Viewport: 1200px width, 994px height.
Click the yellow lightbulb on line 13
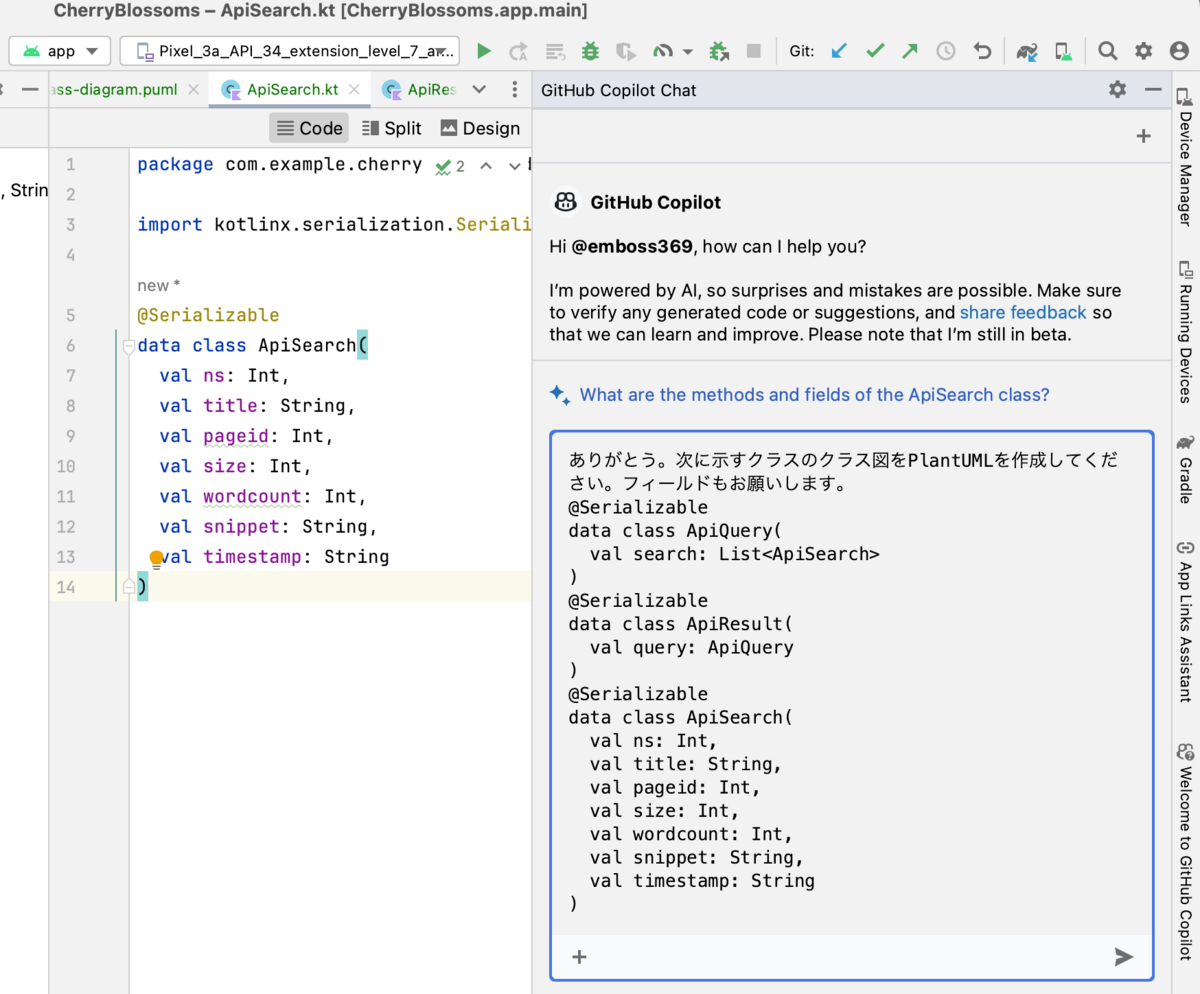tap(156, 559)
